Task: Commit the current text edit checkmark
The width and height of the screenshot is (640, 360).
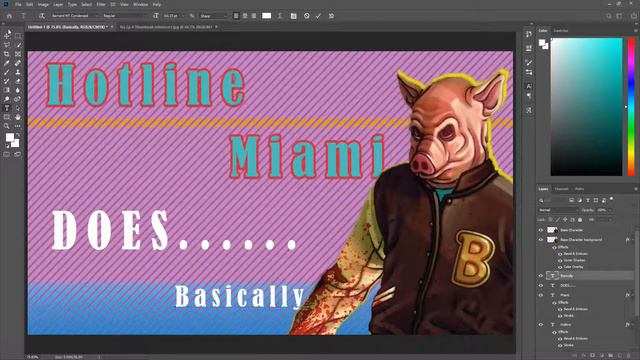Action: click(318, 16)
